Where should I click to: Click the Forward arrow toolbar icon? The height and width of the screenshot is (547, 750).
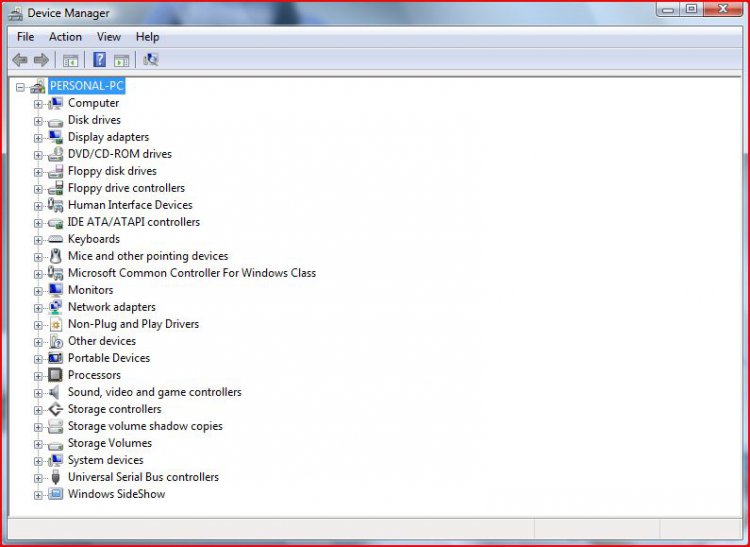pos(41,60)
